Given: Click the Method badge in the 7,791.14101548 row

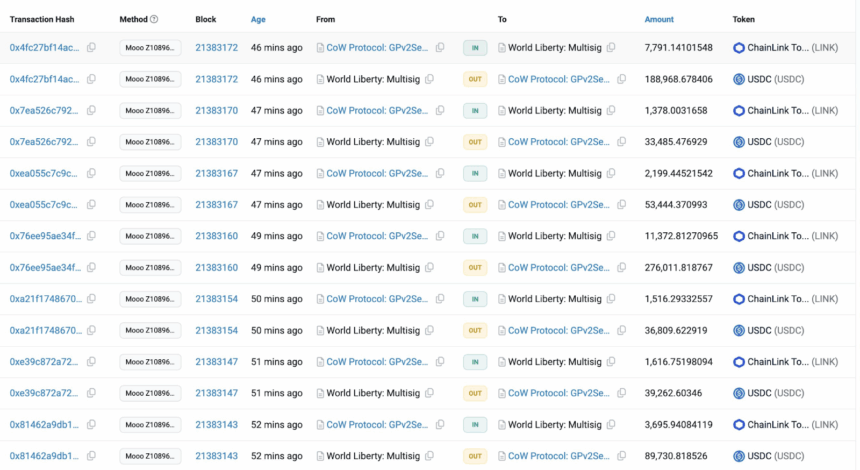Looking at the screenshot, I should tap(150, 48).
